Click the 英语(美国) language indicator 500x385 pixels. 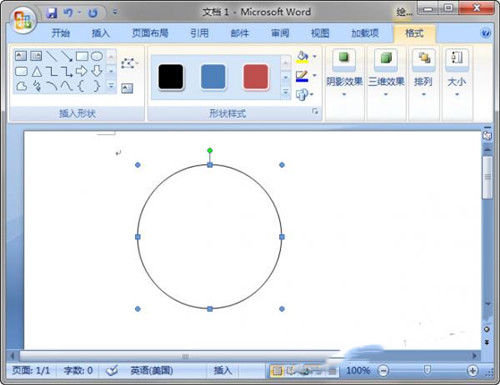pos(152,370)
